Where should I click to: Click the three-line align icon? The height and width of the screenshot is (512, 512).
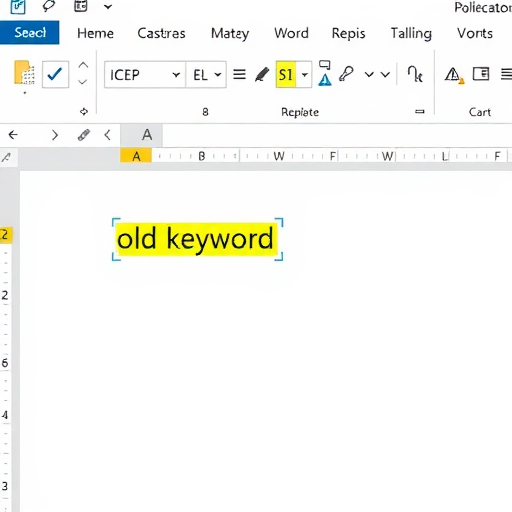pyautogui.click(x=239, y=74)
